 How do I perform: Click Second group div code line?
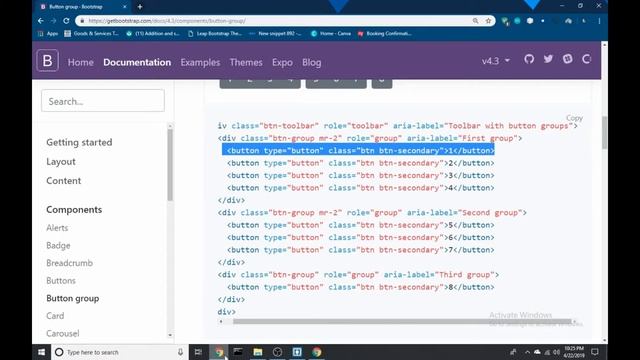(x=372, y=213)
